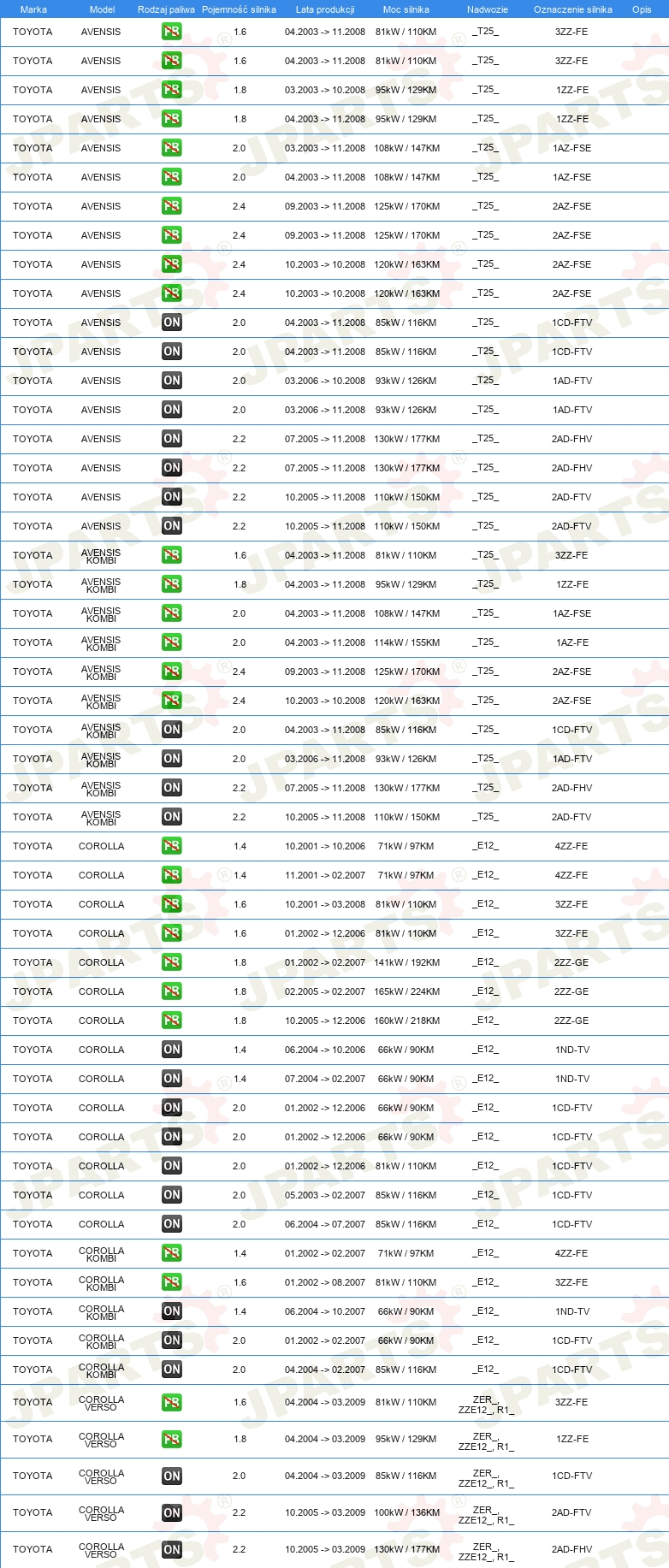669x1568 pixels.
Task: Click petrol icon for Corolla 1.8 160kW row
Action: click(x=172, y=1021)
